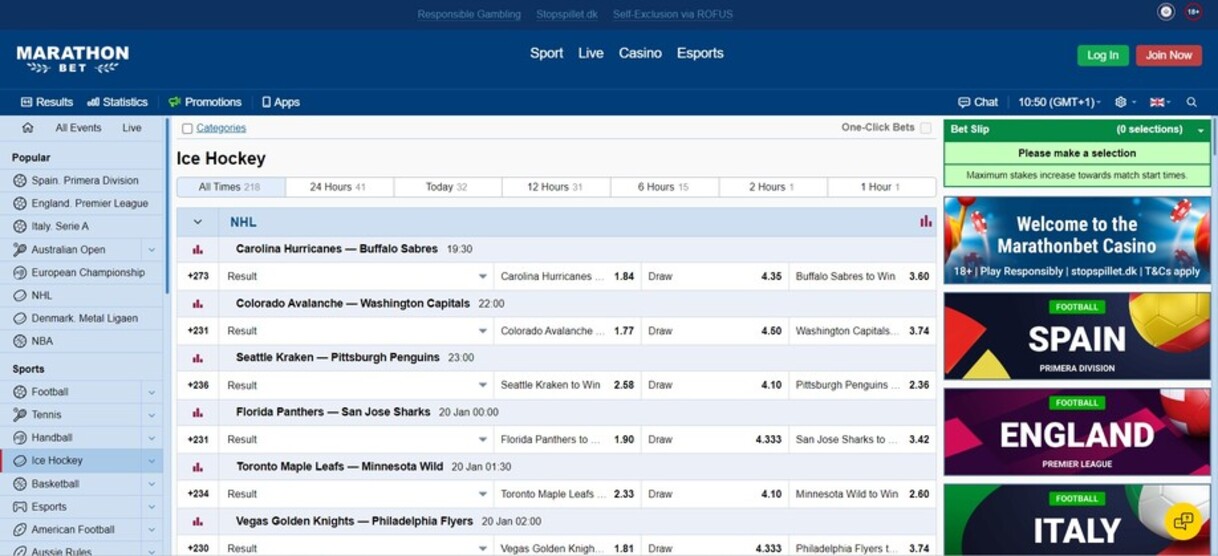Open Marathonbet Casino welcome banner
Screen dimensions: 1218x556
click(1077, 240)
